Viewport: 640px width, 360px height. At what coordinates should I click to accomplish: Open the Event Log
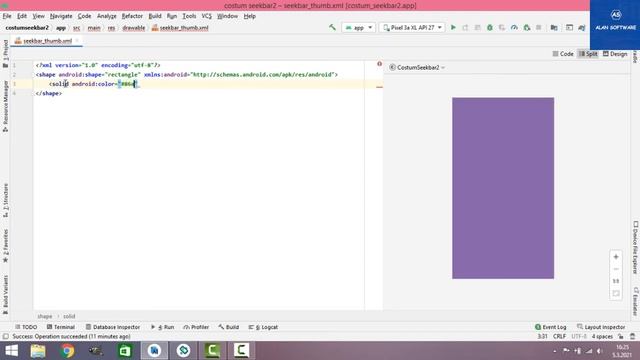tap(551, 327)
